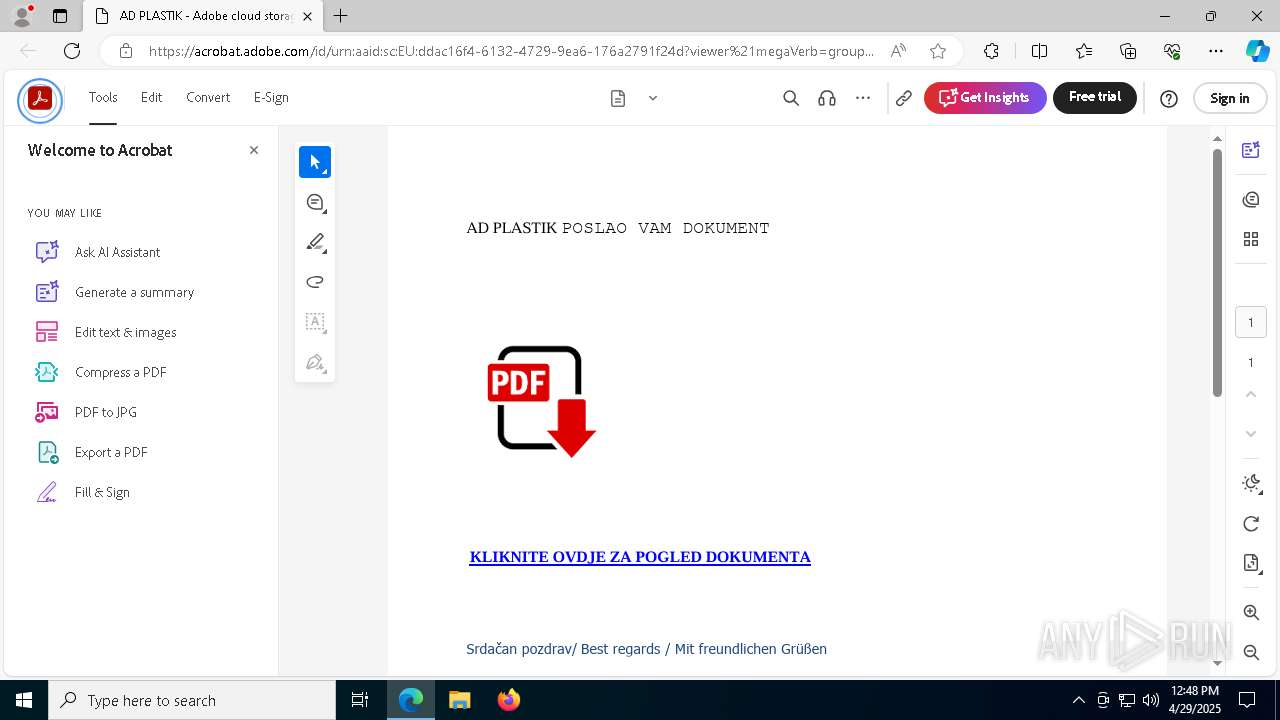Copy the share link icon
Viewport: 1280px width, 720px height.
pos(904,98)
